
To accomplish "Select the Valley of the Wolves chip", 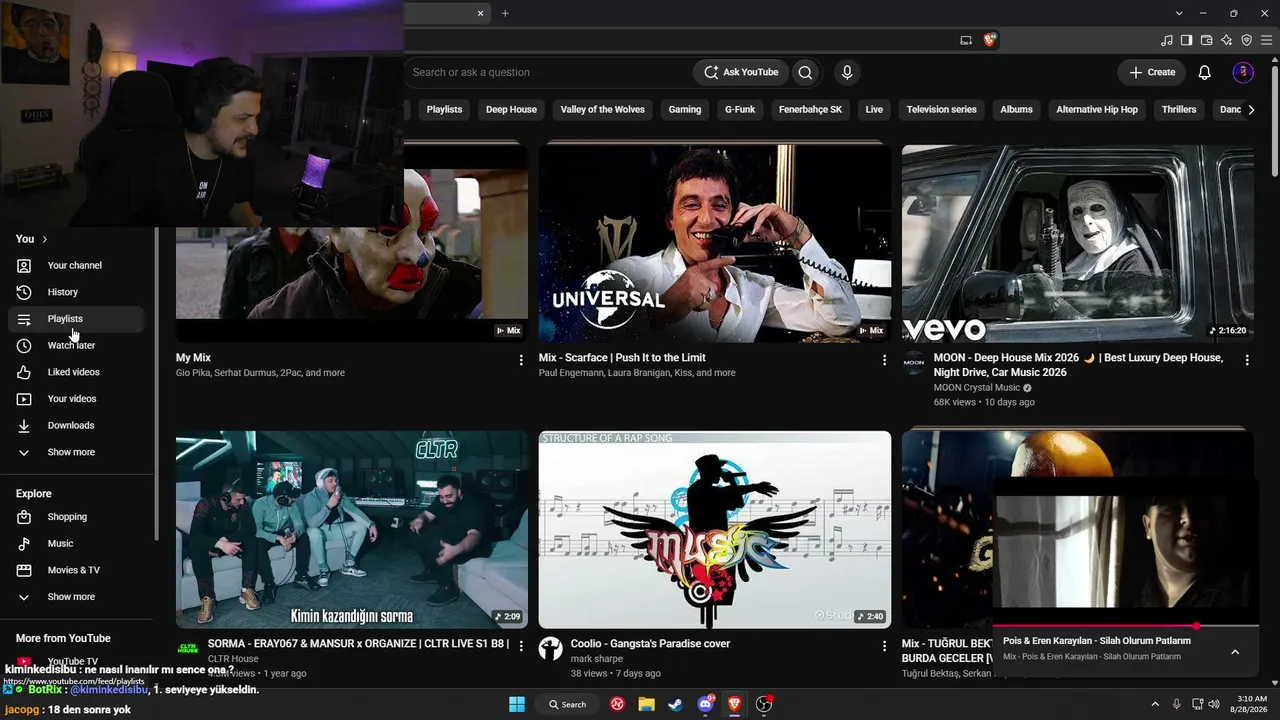I will [603, 110].
